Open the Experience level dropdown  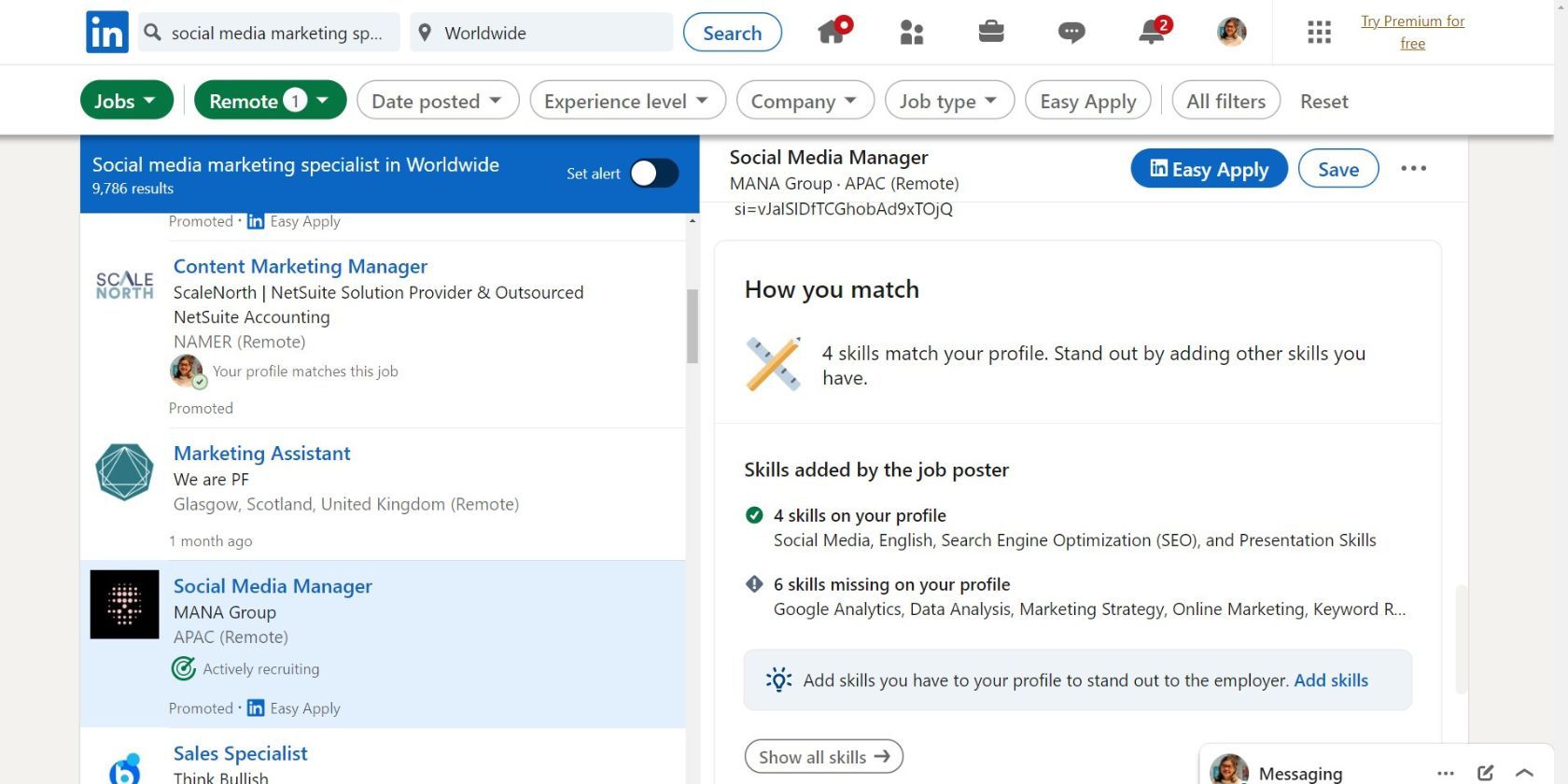[x=626, y=101]
